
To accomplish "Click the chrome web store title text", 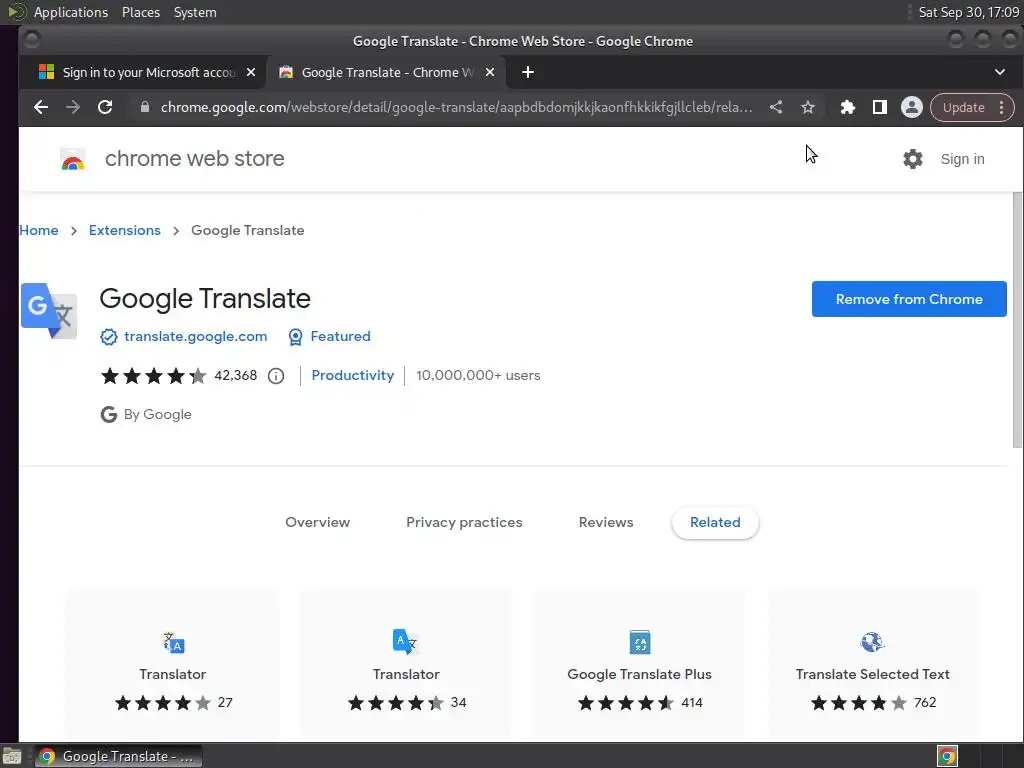I will [195, 159].
